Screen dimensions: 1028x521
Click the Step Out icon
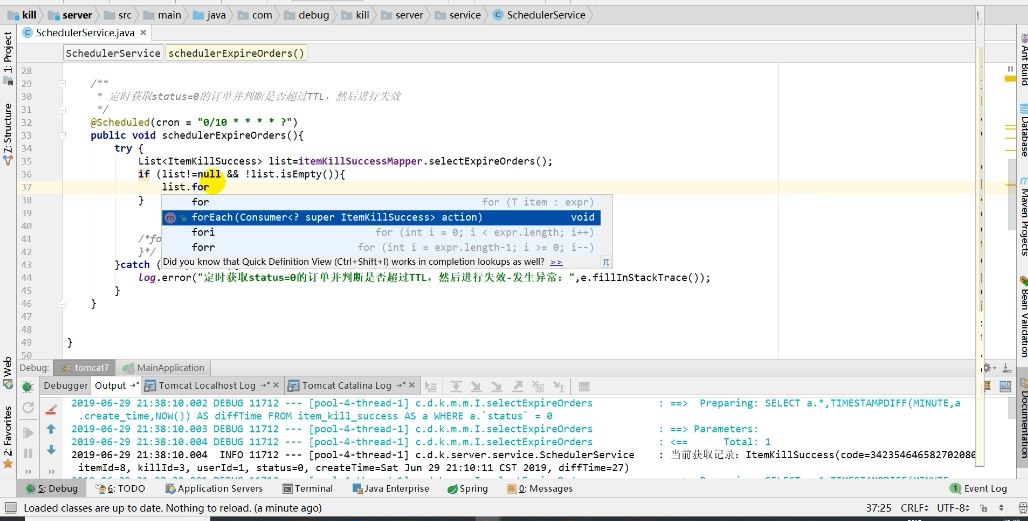(x=517, y=387)
